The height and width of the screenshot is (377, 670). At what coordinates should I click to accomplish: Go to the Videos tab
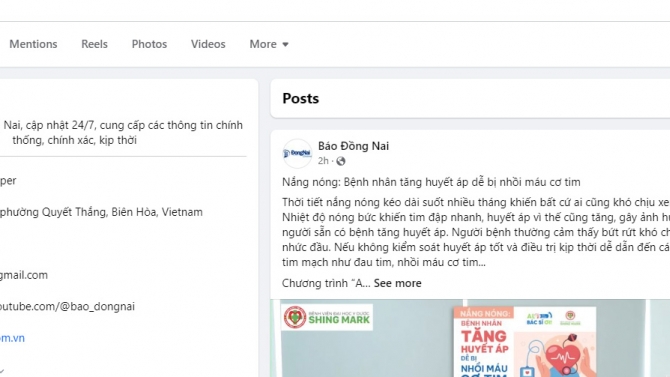[x=208, y=44]
